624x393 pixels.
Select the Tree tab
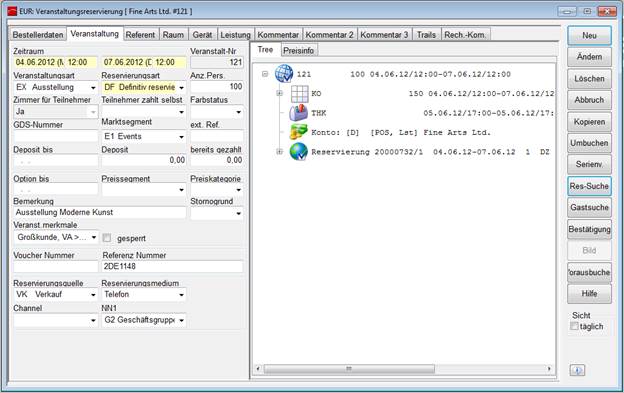coord(265,50)
